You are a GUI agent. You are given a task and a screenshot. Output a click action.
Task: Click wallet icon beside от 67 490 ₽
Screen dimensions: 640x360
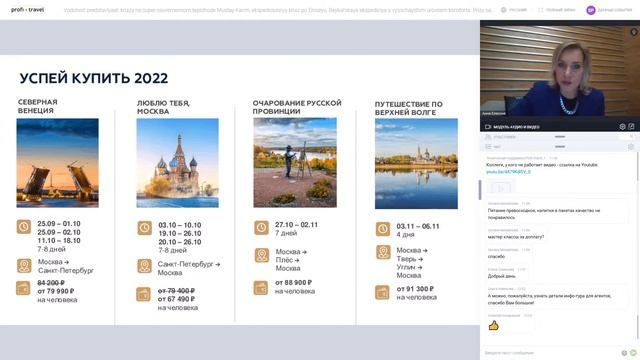coord(143,294)
